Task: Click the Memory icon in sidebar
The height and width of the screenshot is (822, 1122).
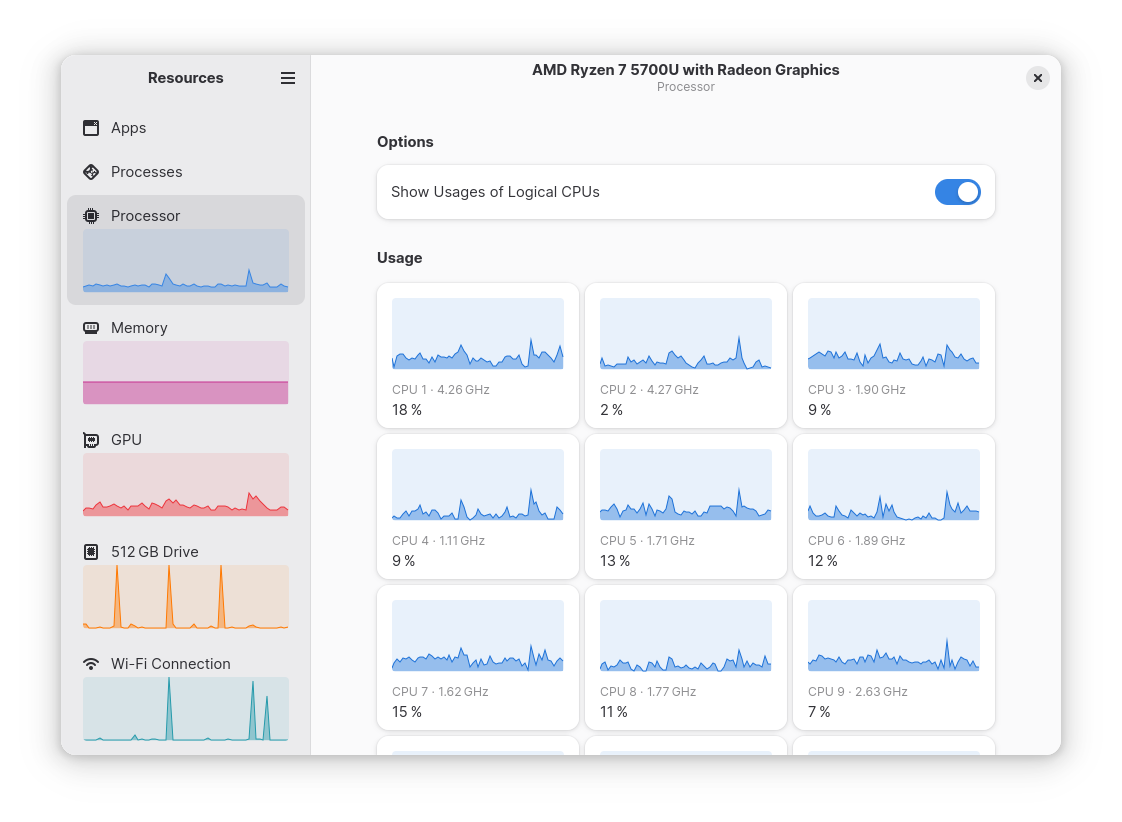Action: [91, 328]
